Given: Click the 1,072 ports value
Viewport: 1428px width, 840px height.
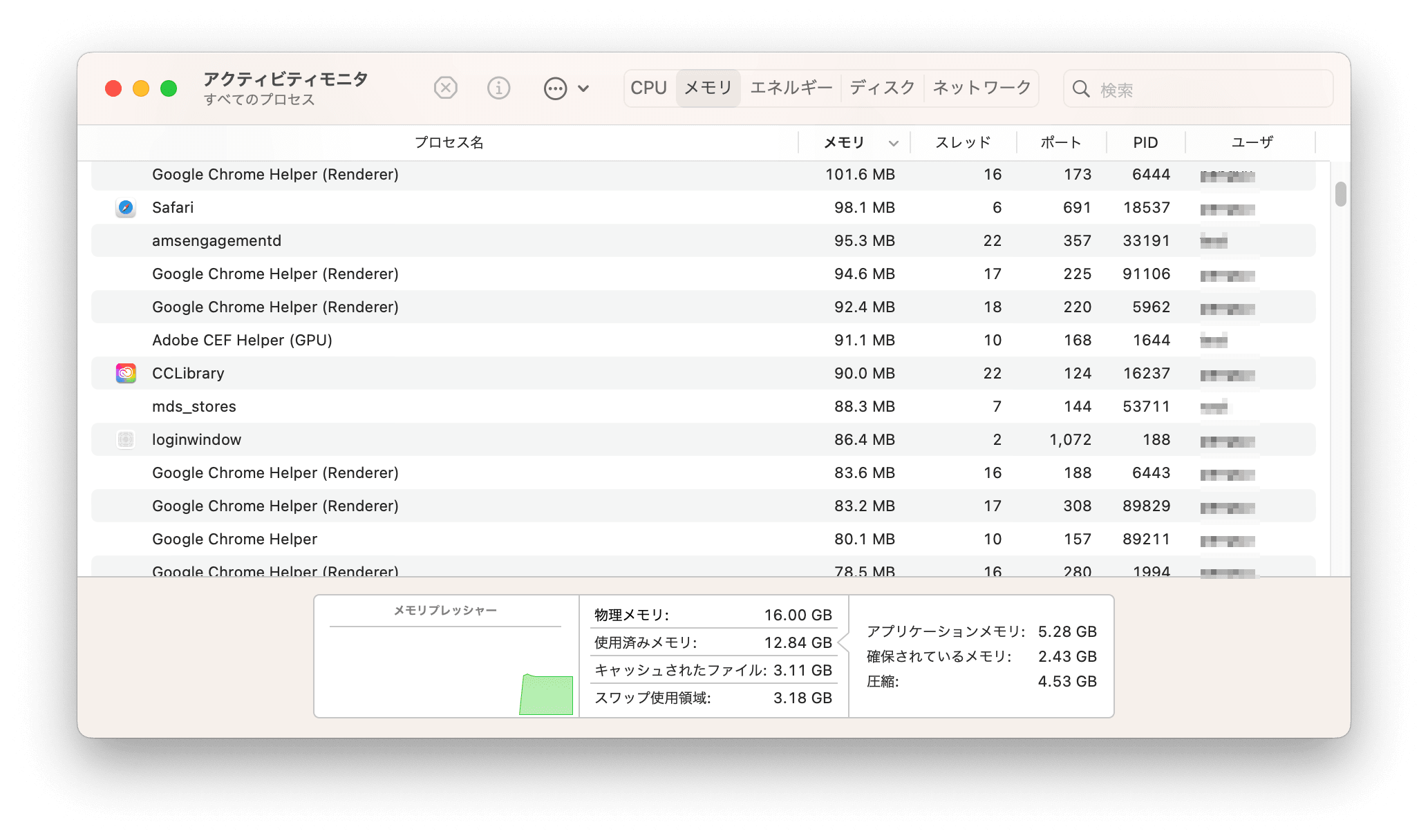Looking at the screenshot, I should click(1071, 439).
